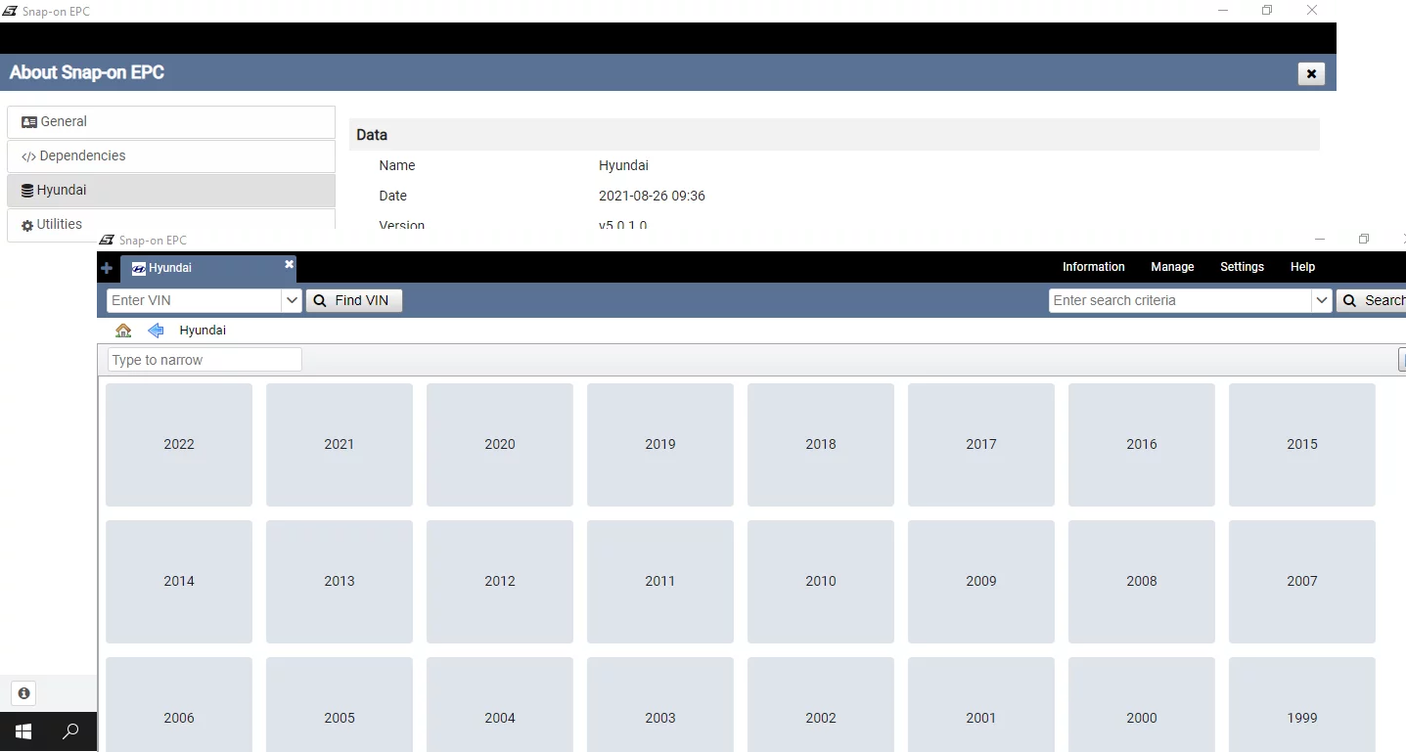1406x752 pixels.
Task: Open a new tab with plus icon
Action: click(107, 268)
